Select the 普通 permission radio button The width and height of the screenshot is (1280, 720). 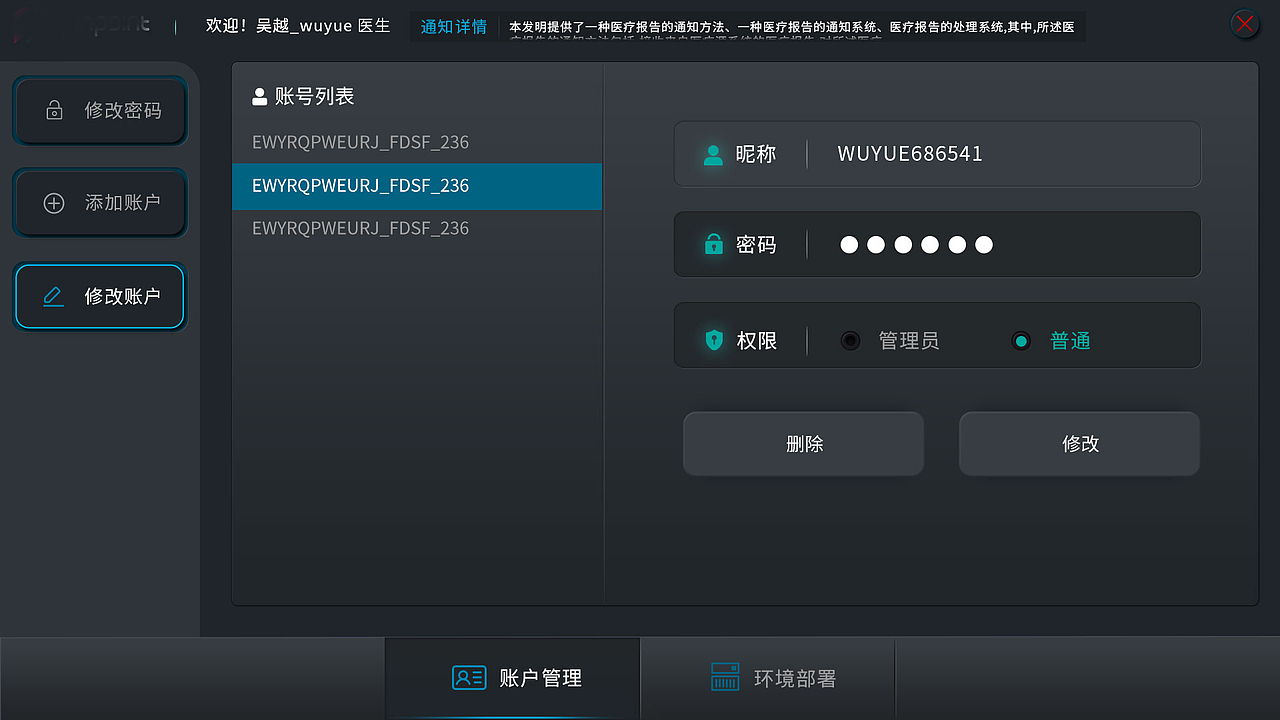pos(1021,340)
